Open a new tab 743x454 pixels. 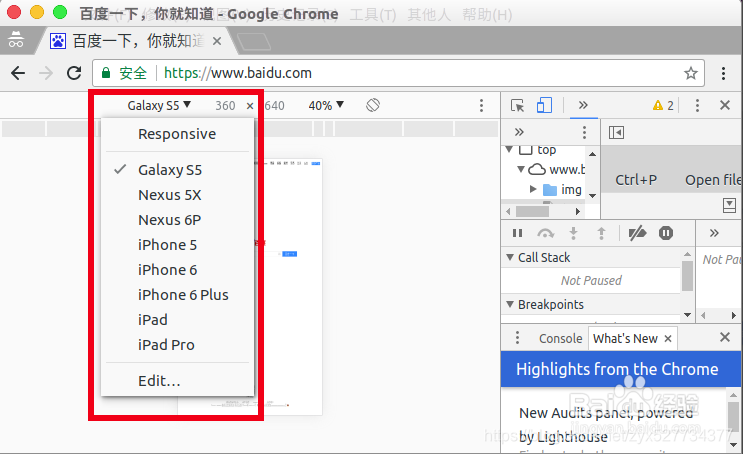tap(254, 42)
